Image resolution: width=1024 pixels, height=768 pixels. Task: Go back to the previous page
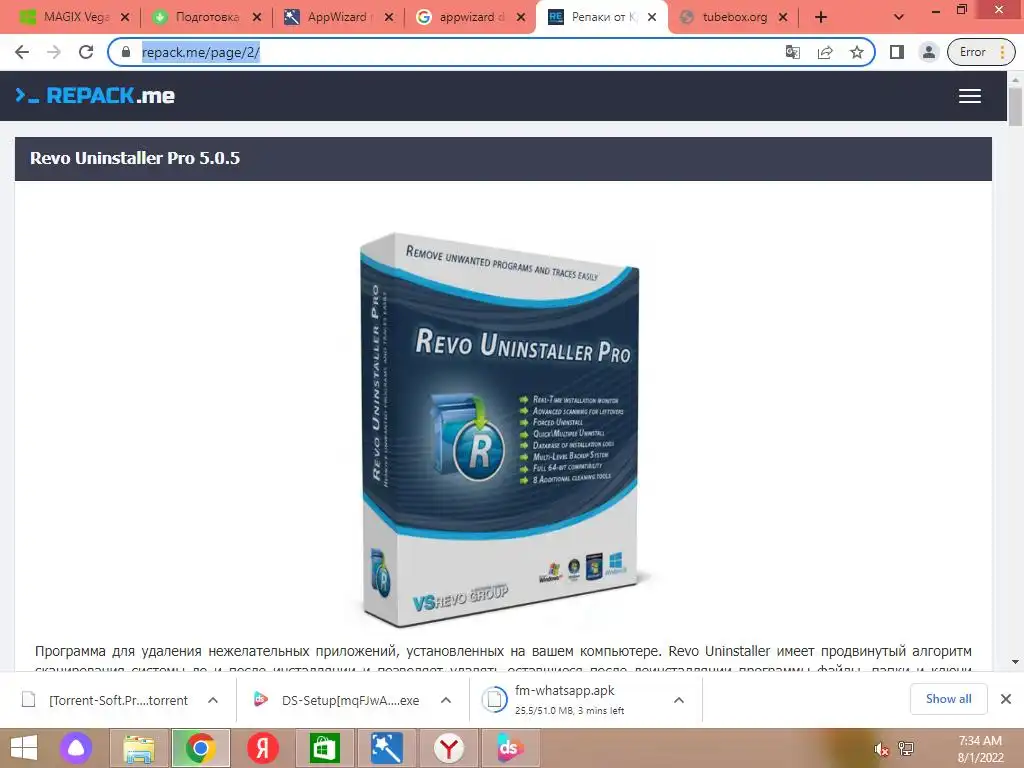(22, 52)
